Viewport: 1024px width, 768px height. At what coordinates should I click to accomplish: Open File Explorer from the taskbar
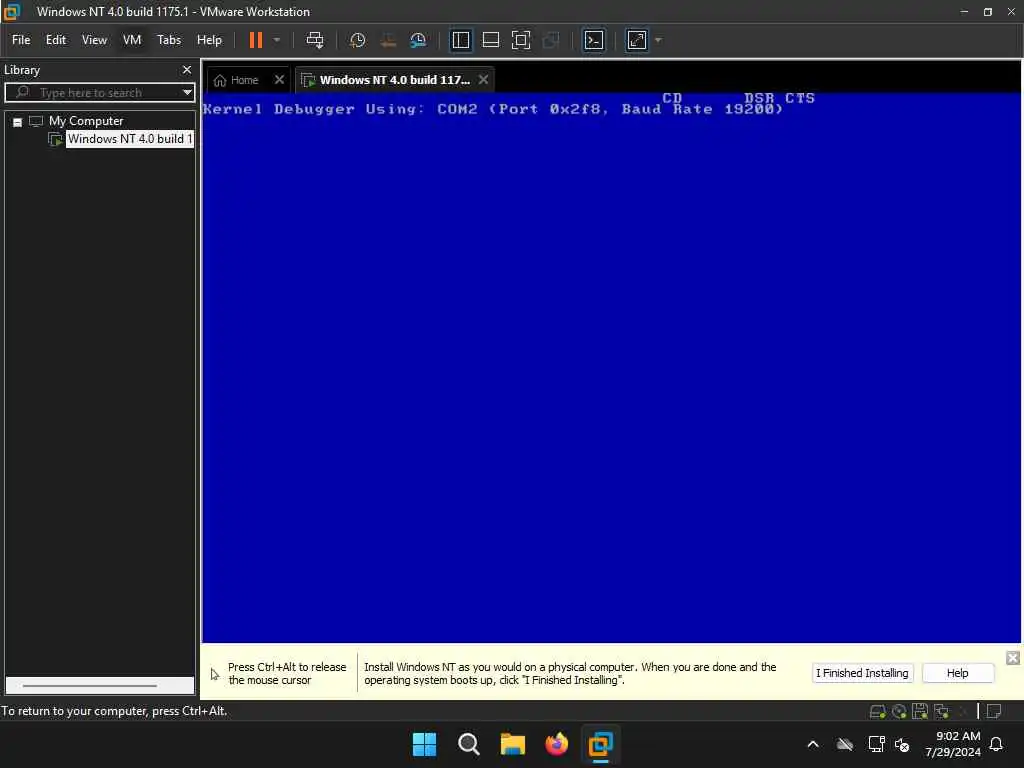pos(513,744)
